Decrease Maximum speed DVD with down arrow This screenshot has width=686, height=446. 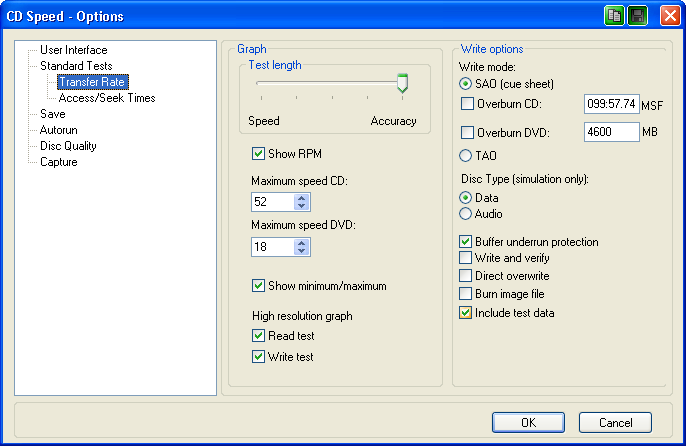[302, 252]
